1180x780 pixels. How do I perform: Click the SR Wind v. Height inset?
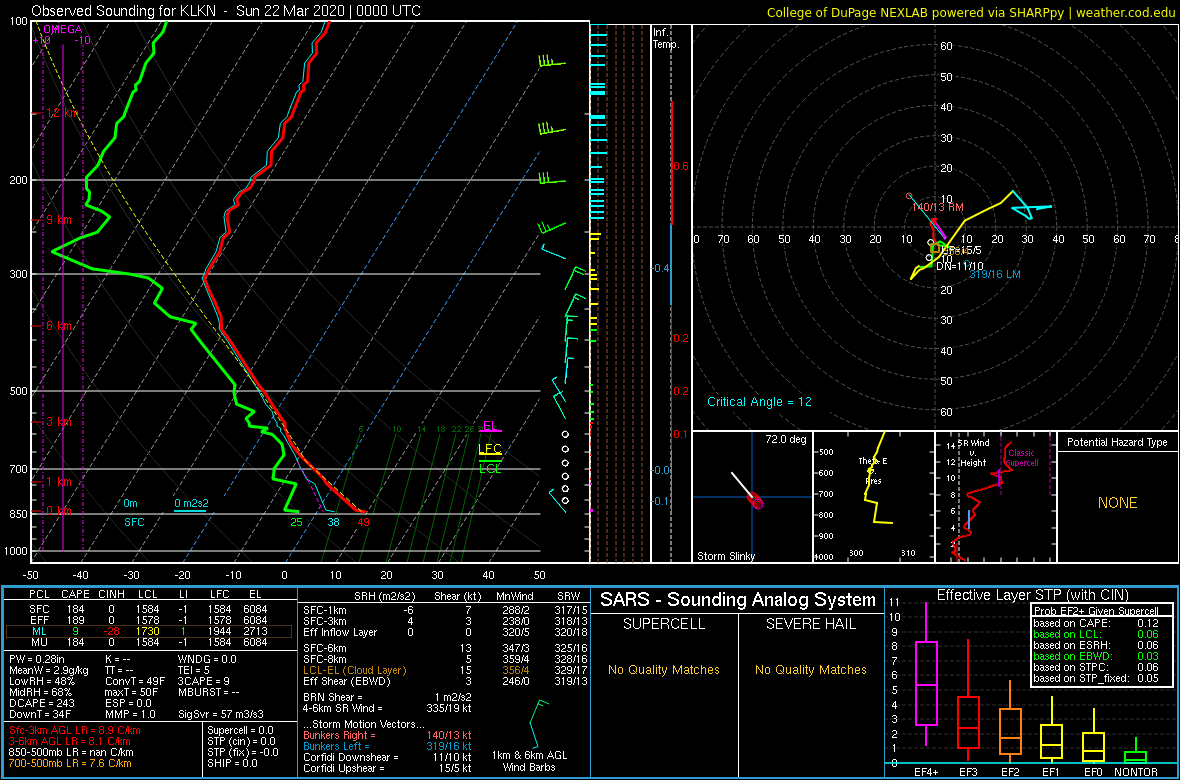[994, 497]
